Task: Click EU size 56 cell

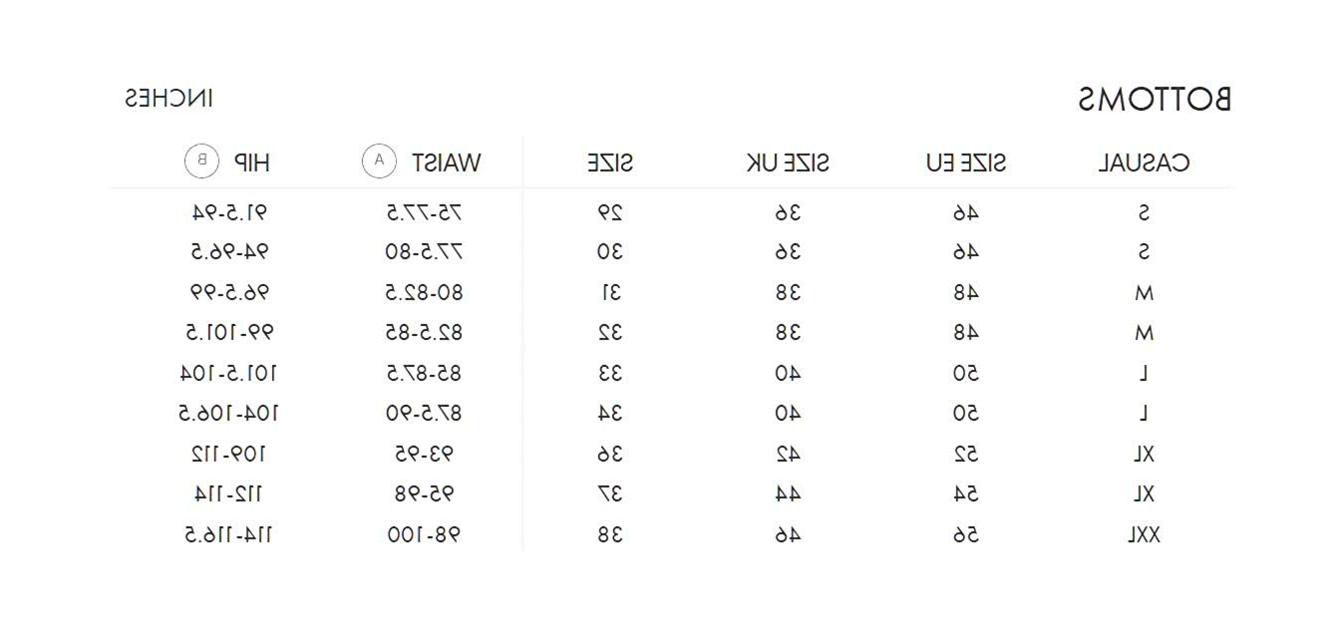Action: (966, 535)
